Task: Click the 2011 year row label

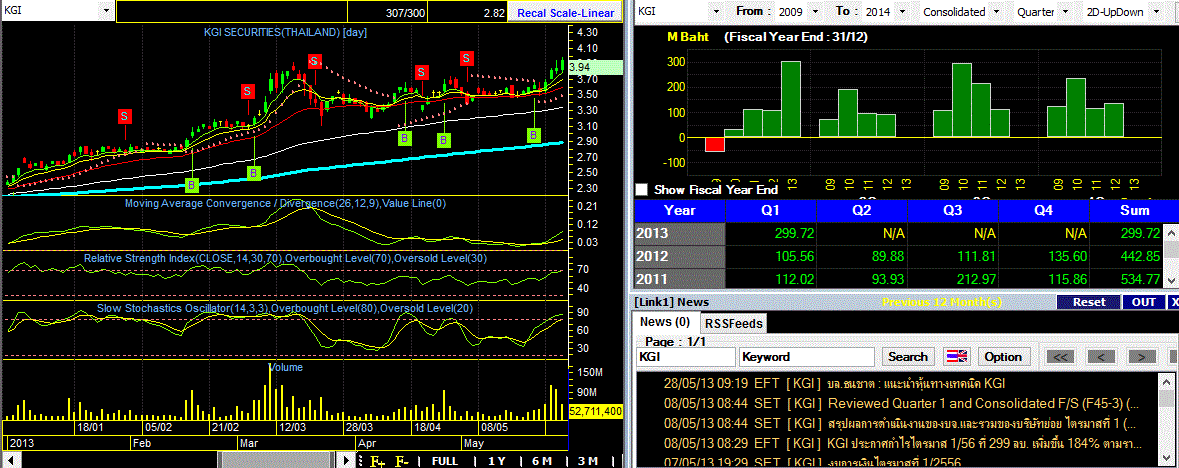Action: coord(680,279)
